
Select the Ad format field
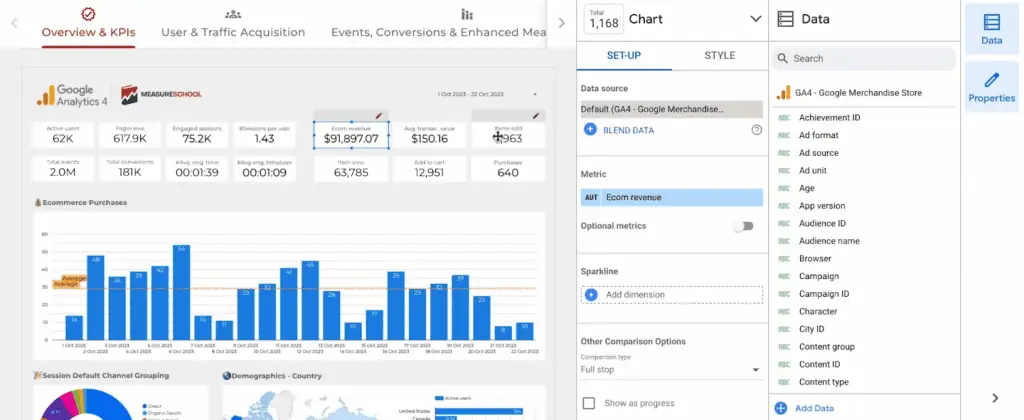tap(819, 135)
